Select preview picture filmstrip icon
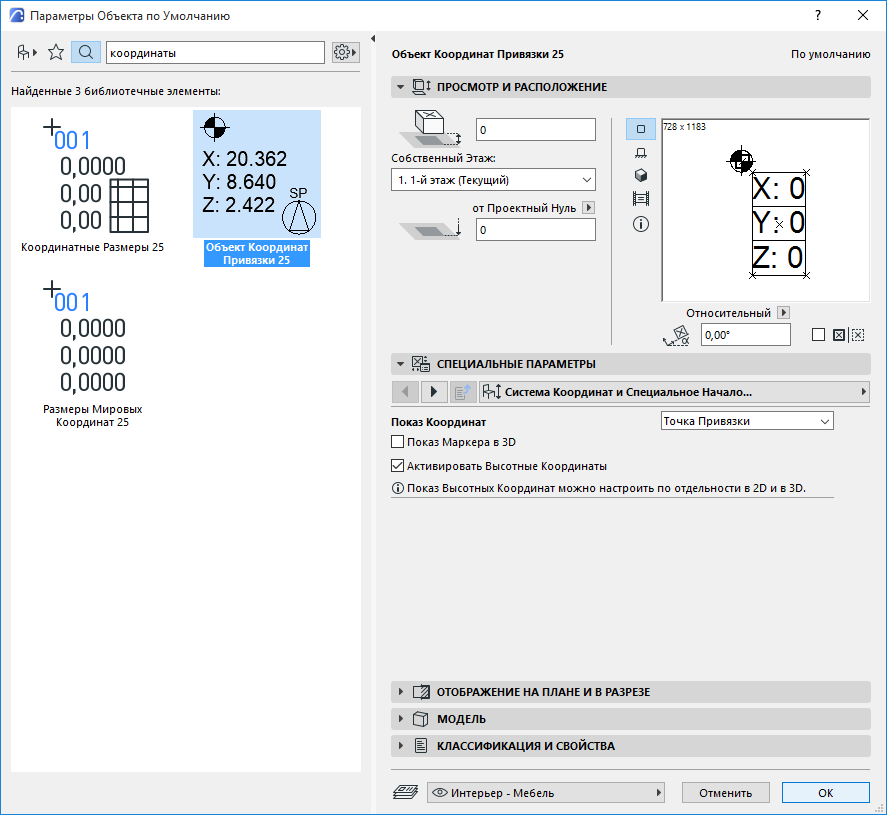Viewport: 887px width, 815px height. 641,199
